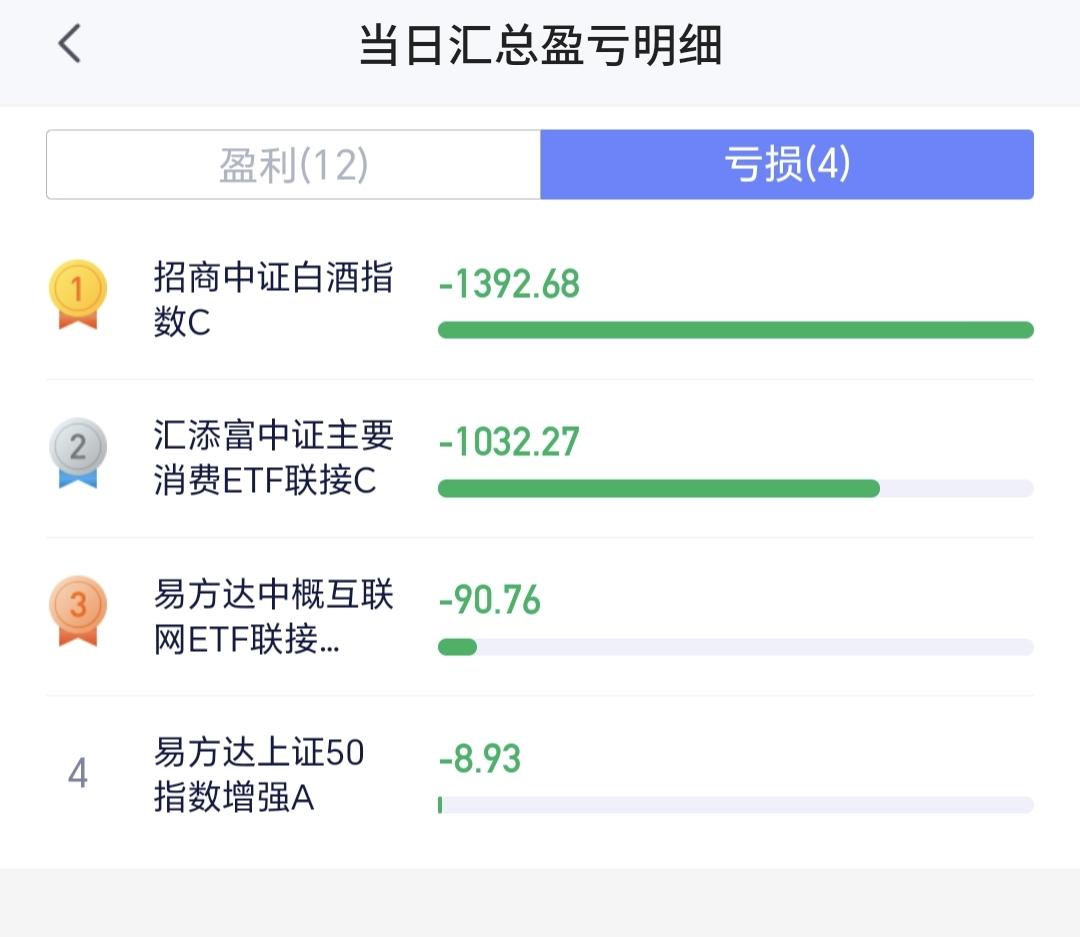Switch to the 盈利(12) tab
Image resolution: width=1080 pixels, height=937 pixels.
(x=293, y=165)
